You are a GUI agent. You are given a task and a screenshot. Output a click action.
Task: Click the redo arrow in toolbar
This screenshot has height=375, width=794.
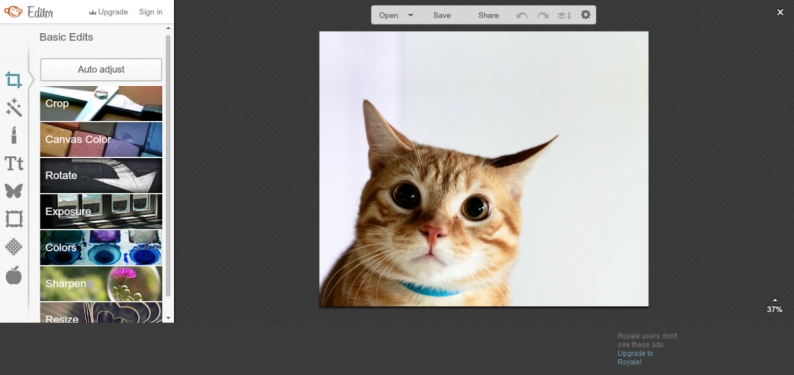pos(543,15)
